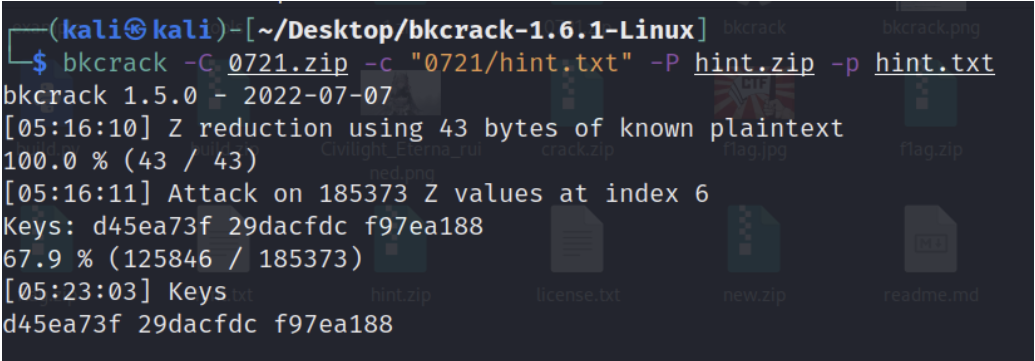Click the [05:16:11] timestamp
The height and width of the screenshot is (361, 1035).
click(78, 194)
